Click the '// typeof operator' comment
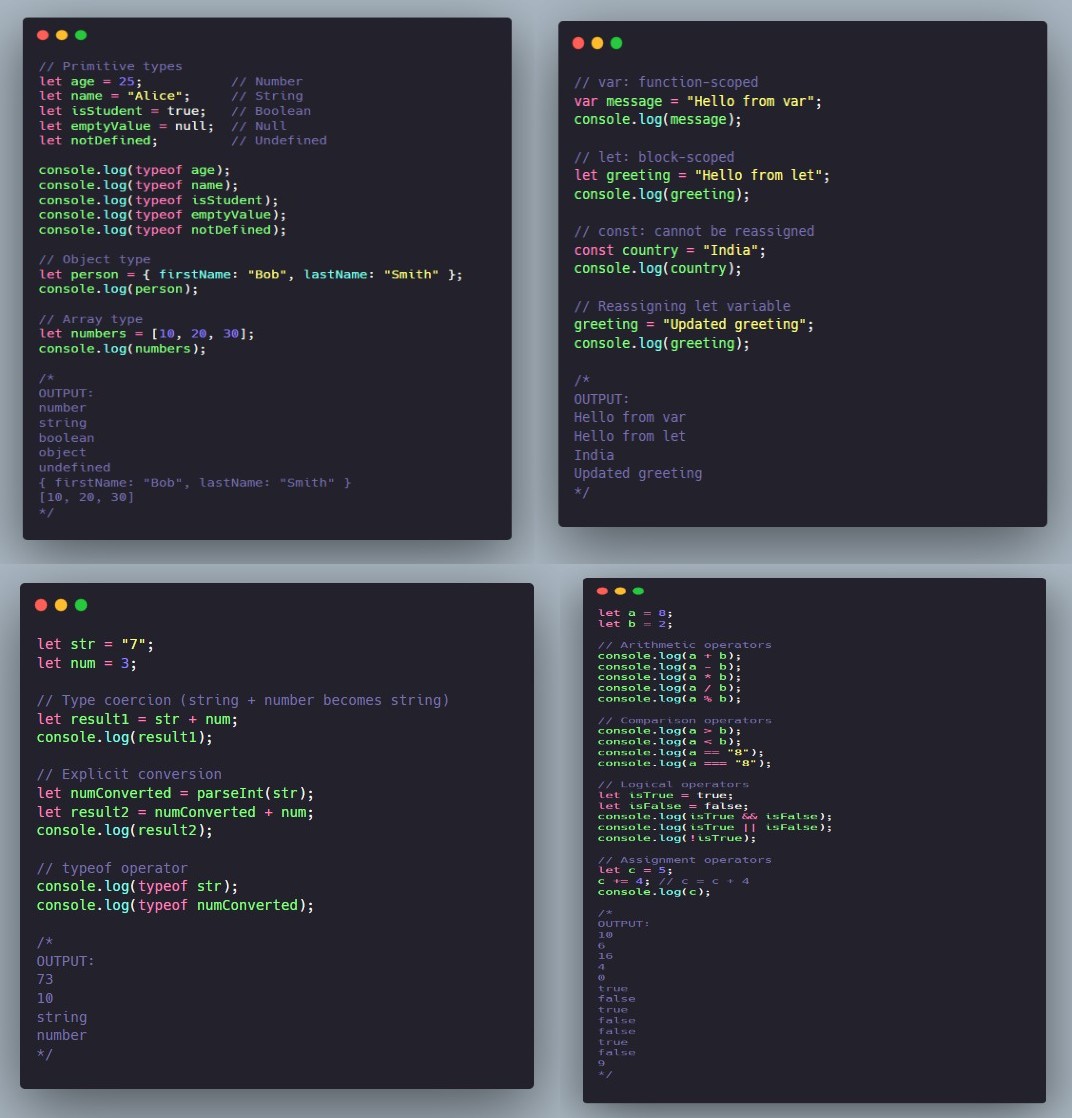The height and width of the screenshot is (1118, 1072). click(x=112, y=868)
